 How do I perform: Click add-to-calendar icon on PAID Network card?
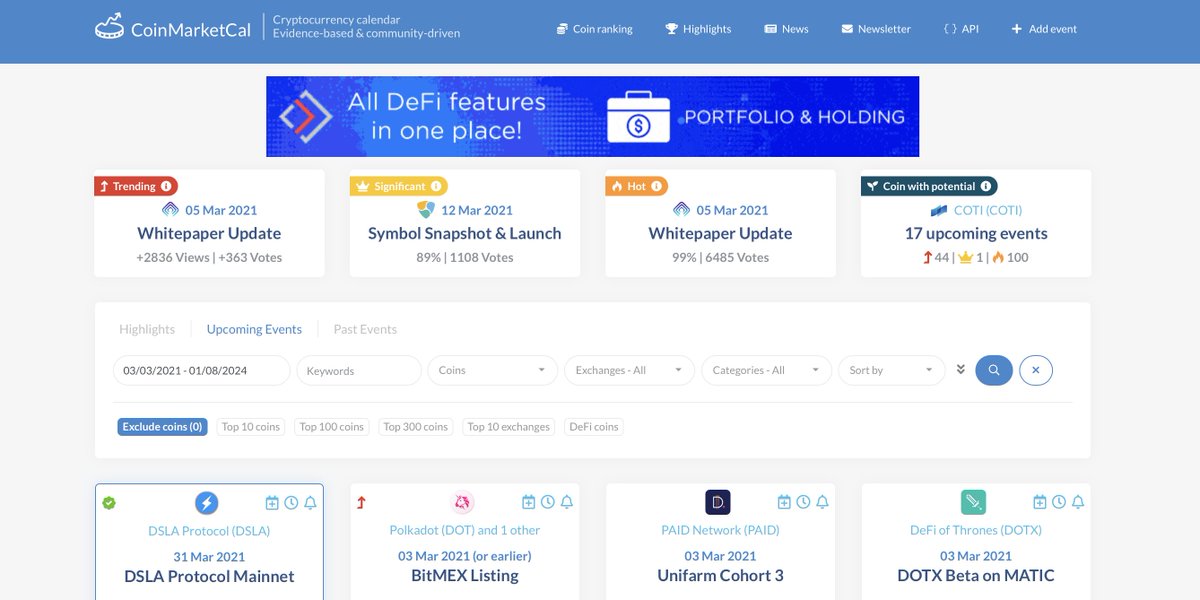tap(784, 502)
